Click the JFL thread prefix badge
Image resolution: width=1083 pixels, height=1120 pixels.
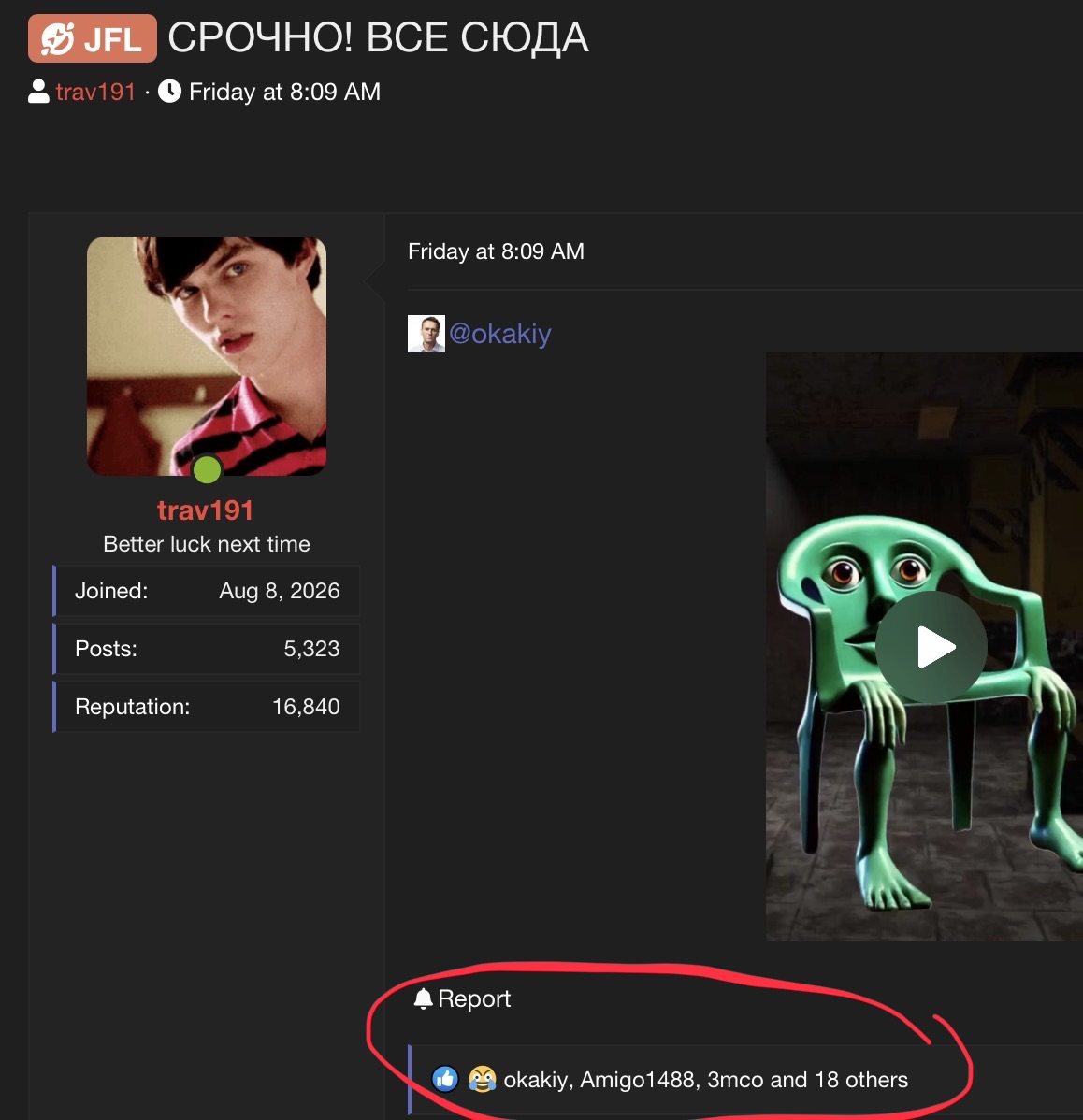tap(93, 38)
